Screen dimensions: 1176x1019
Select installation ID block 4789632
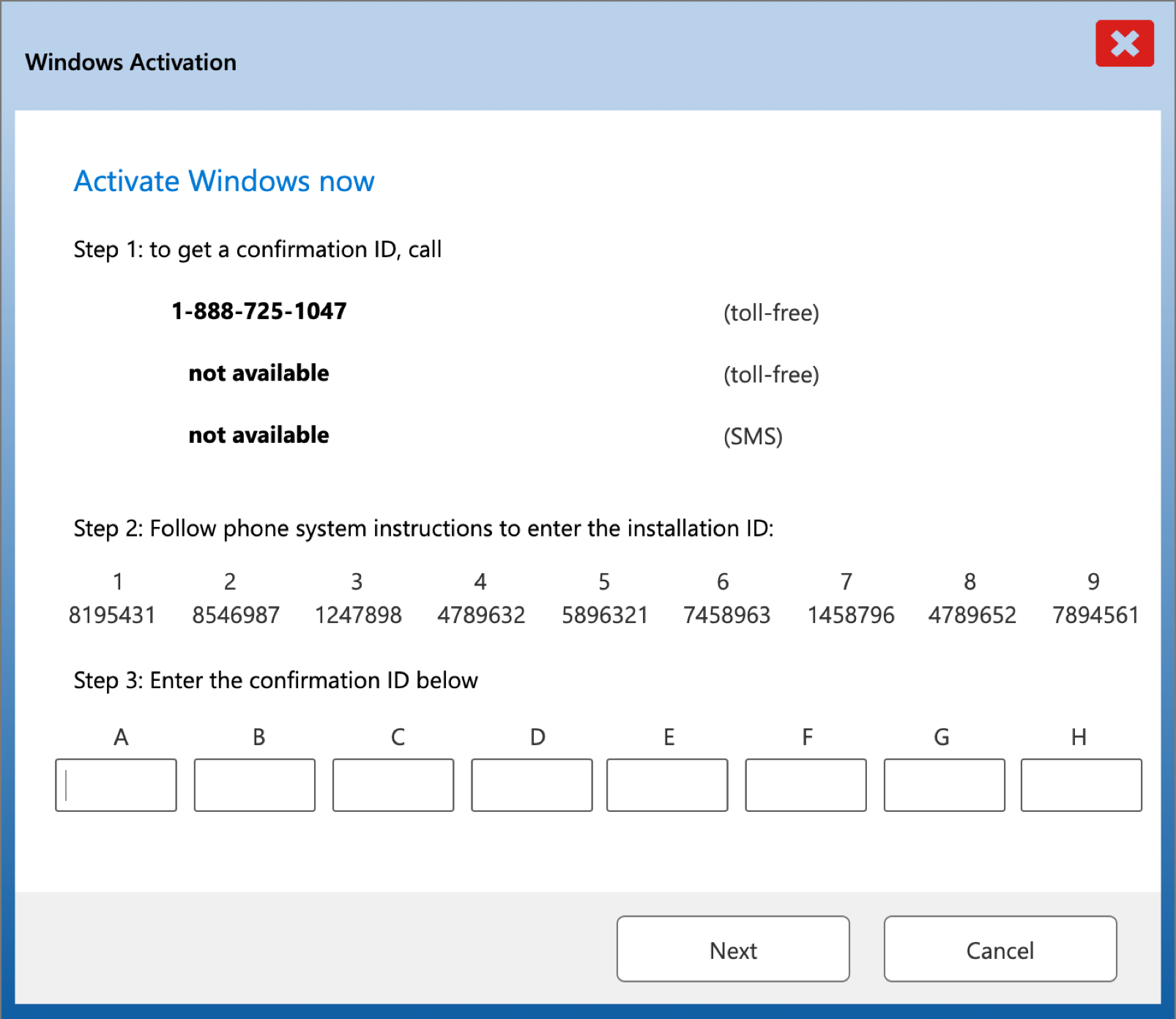coord(481,615)
